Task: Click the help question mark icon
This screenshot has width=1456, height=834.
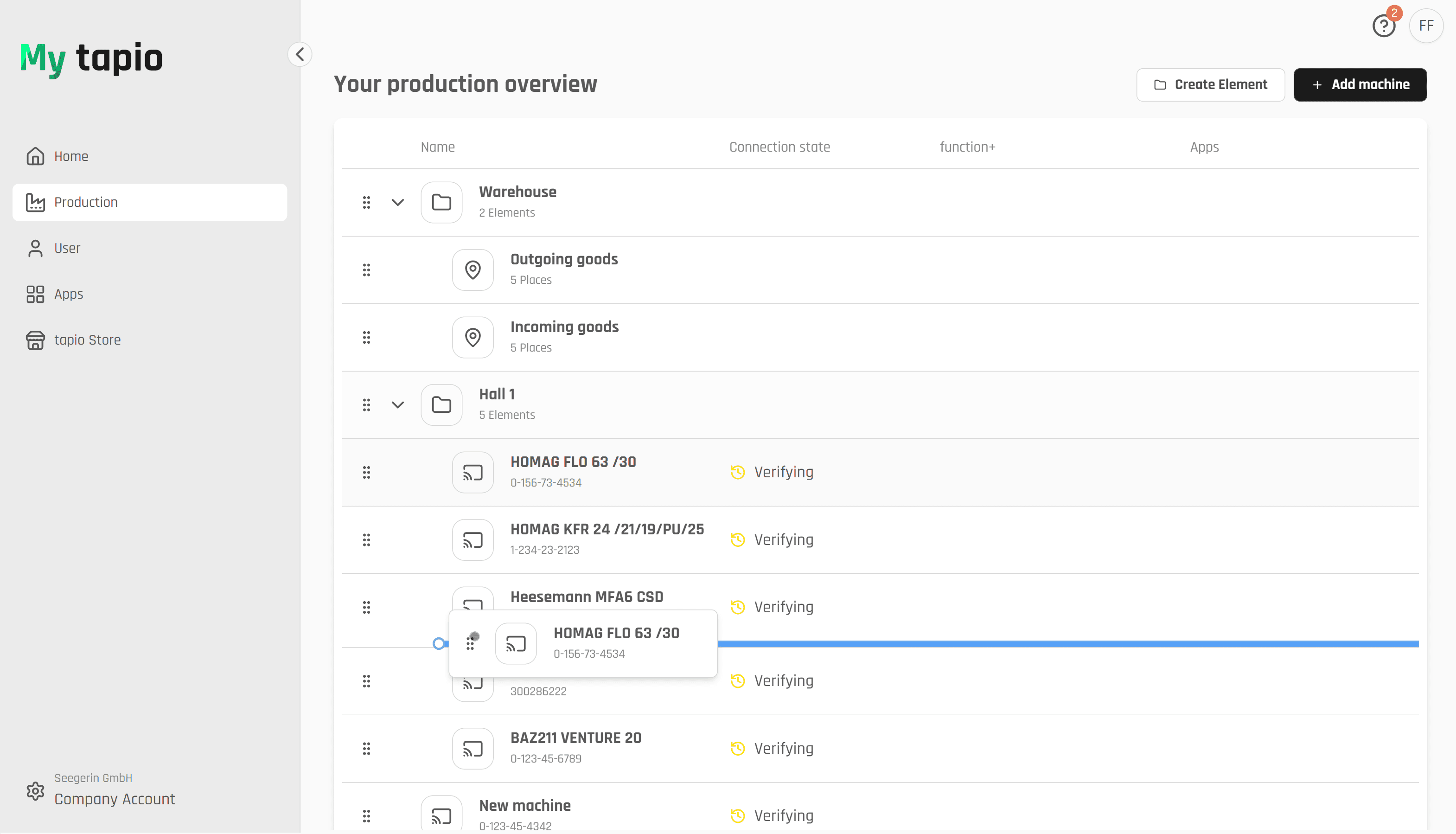Action: coord(1383,26)
